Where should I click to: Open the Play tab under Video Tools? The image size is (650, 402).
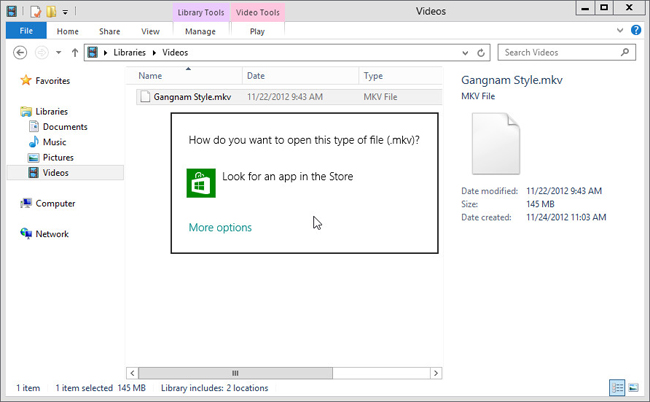click(257, 31)
